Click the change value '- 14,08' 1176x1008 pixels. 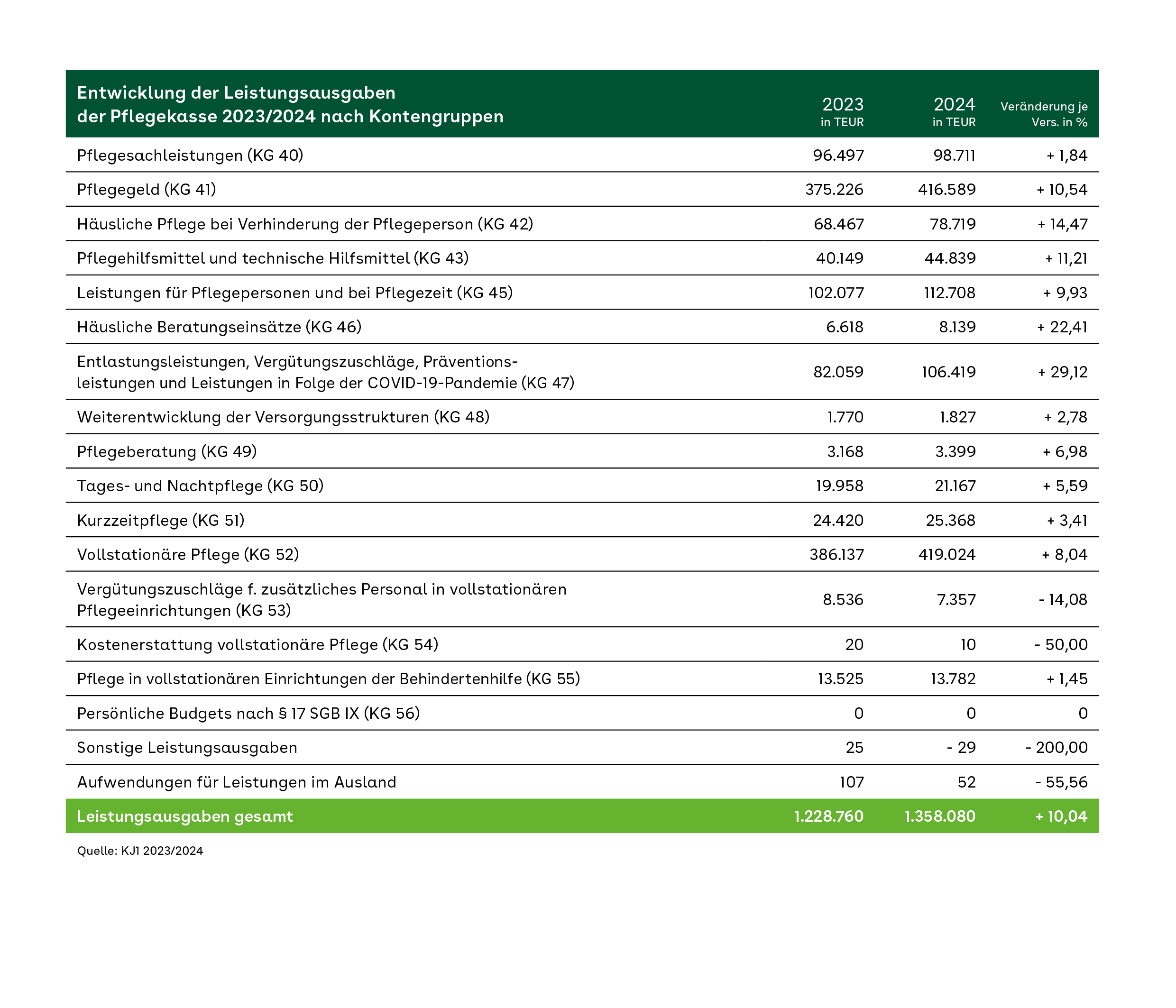[x=1063, y=599]
